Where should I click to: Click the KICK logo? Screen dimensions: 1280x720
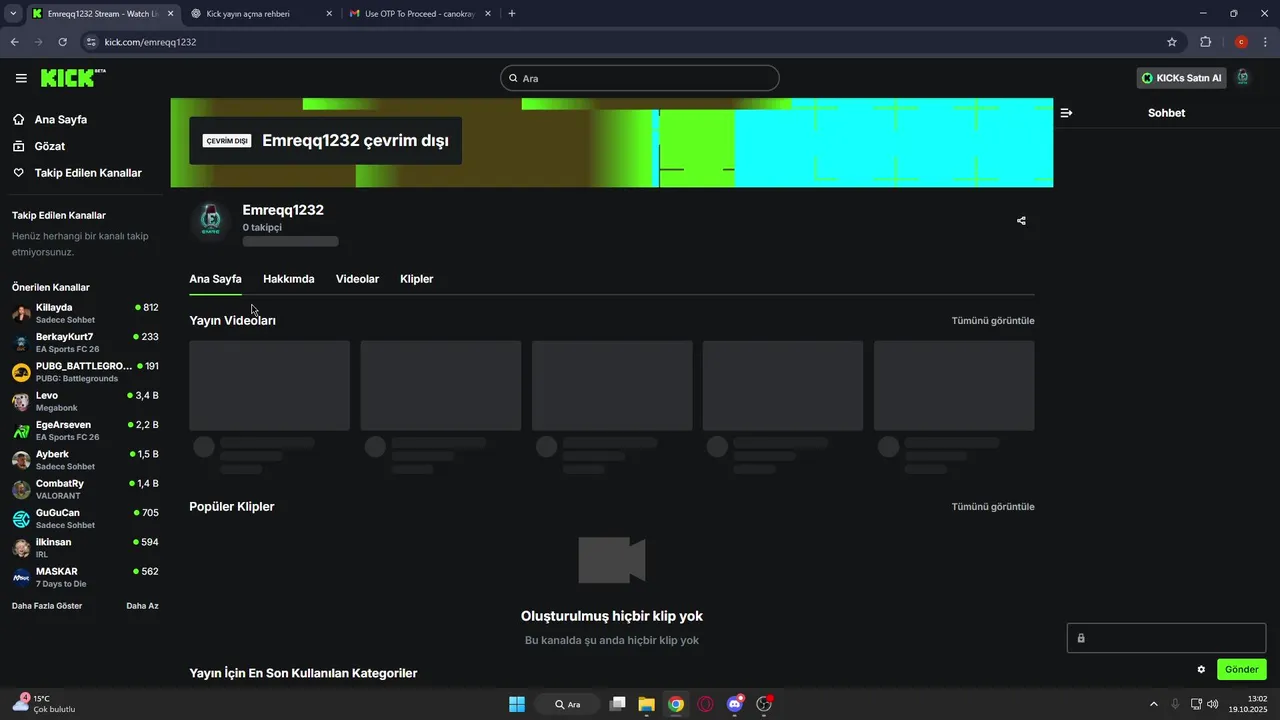[x=73, y=77]
